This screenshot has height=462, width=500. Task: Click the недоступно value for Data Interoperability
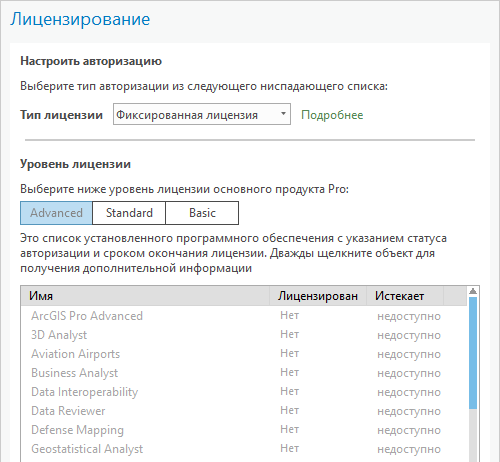click(409, 392)
